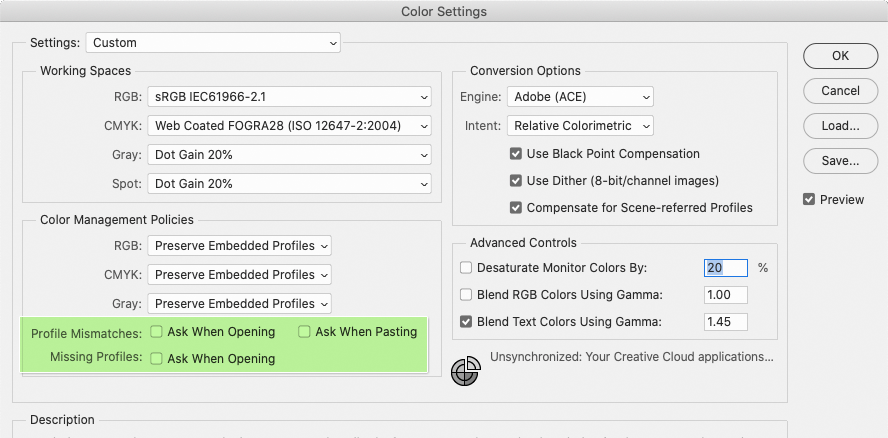Uncheck Blend Text Colors Using Gamma
The image size is (888, 438).
[x=466, y=322]
